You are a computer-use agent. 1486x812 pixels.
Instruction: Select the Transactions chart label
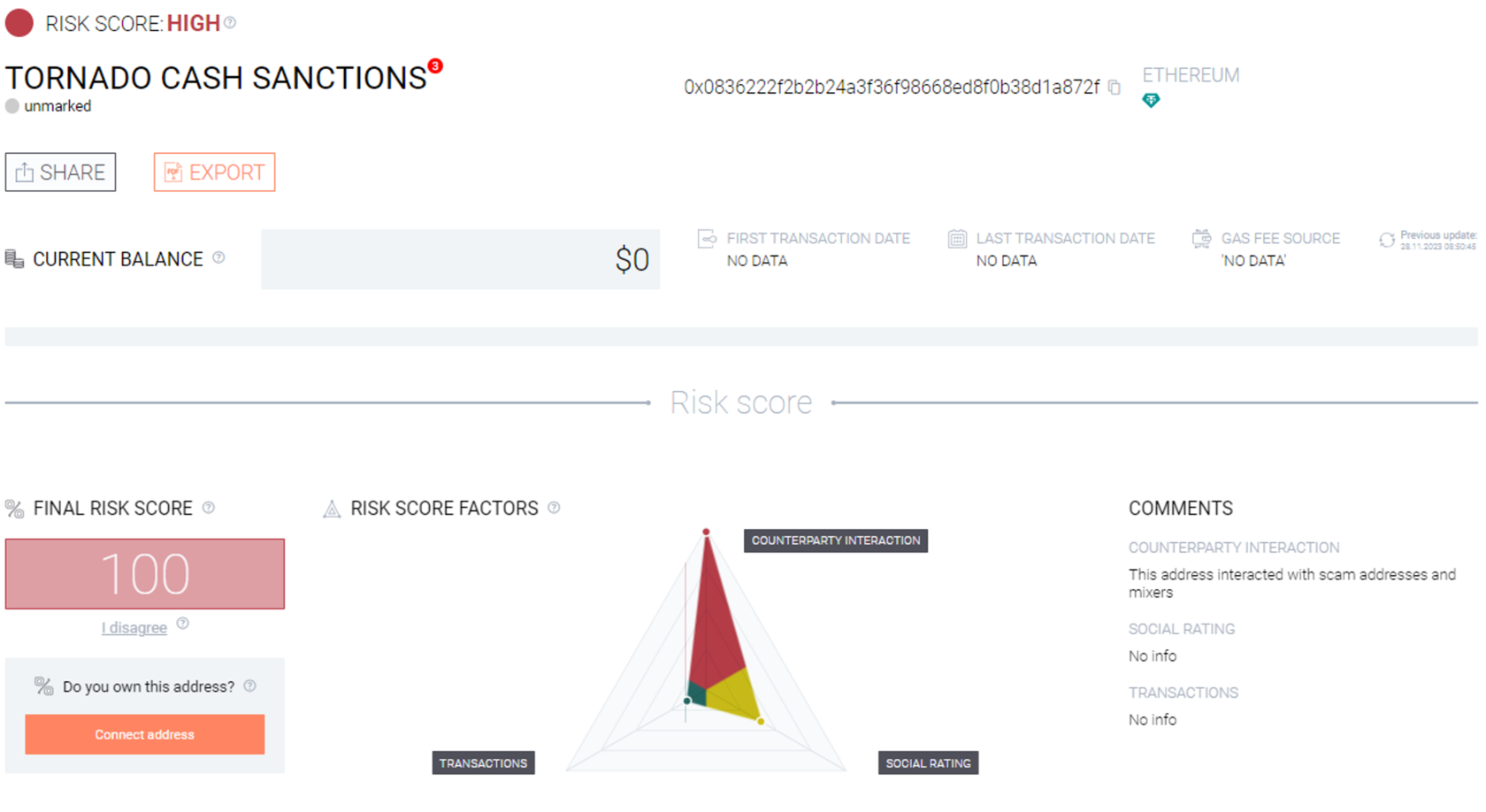tap(483, 763)
